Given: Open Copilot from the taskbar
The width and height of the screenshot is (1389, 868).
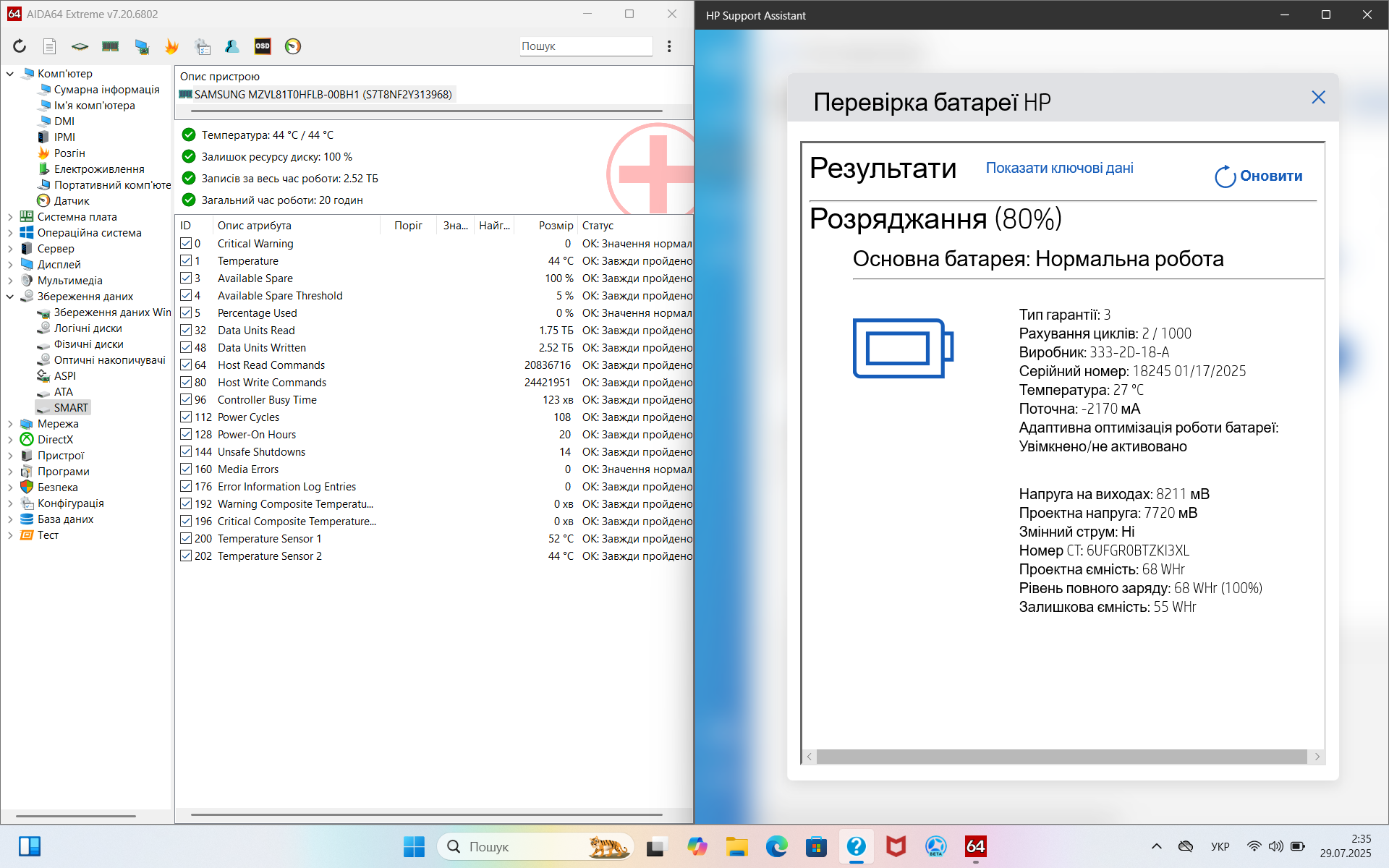Looking at the screenshot, I should [x=697, y=846].
